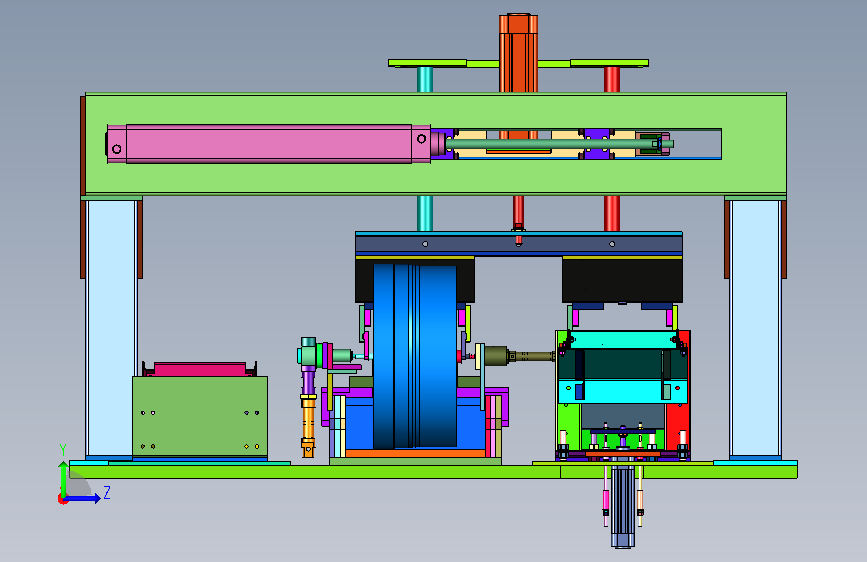Viewport: 867px width, 562px height.
Task: Select the blue Z axis arrow
Action: click(83, 498)
